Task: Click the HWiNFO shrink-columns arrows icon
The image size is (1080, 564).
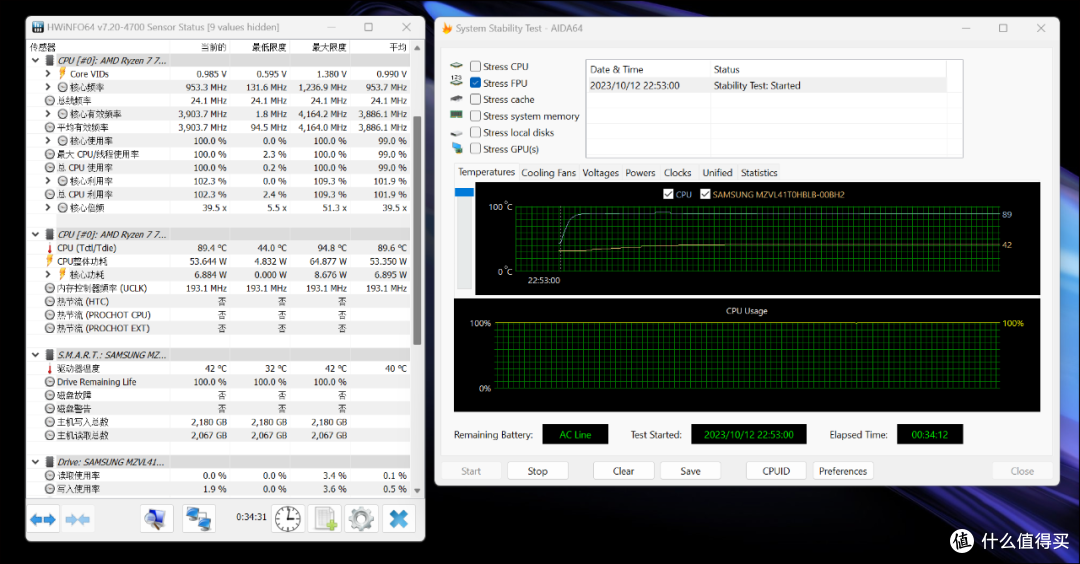Action: pyautogui.click(x=77, y=519)
